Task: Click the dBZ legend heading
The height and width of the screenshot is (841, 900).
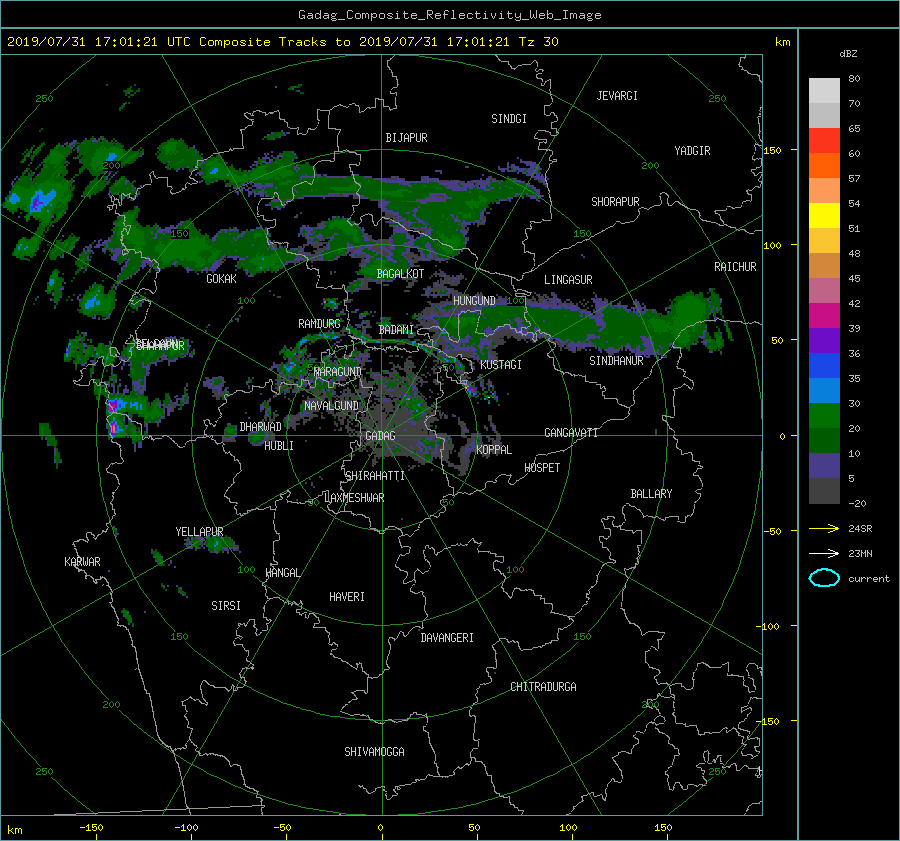Action: point(848,53)
